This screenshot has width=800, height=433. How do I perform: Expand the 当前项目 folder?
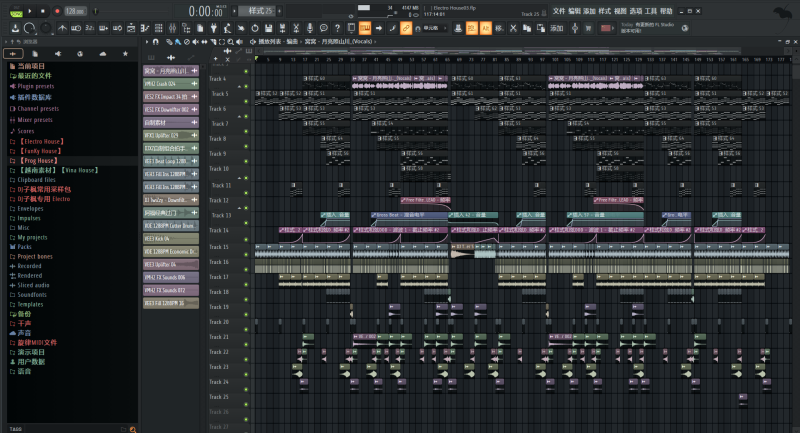[31, 66]
